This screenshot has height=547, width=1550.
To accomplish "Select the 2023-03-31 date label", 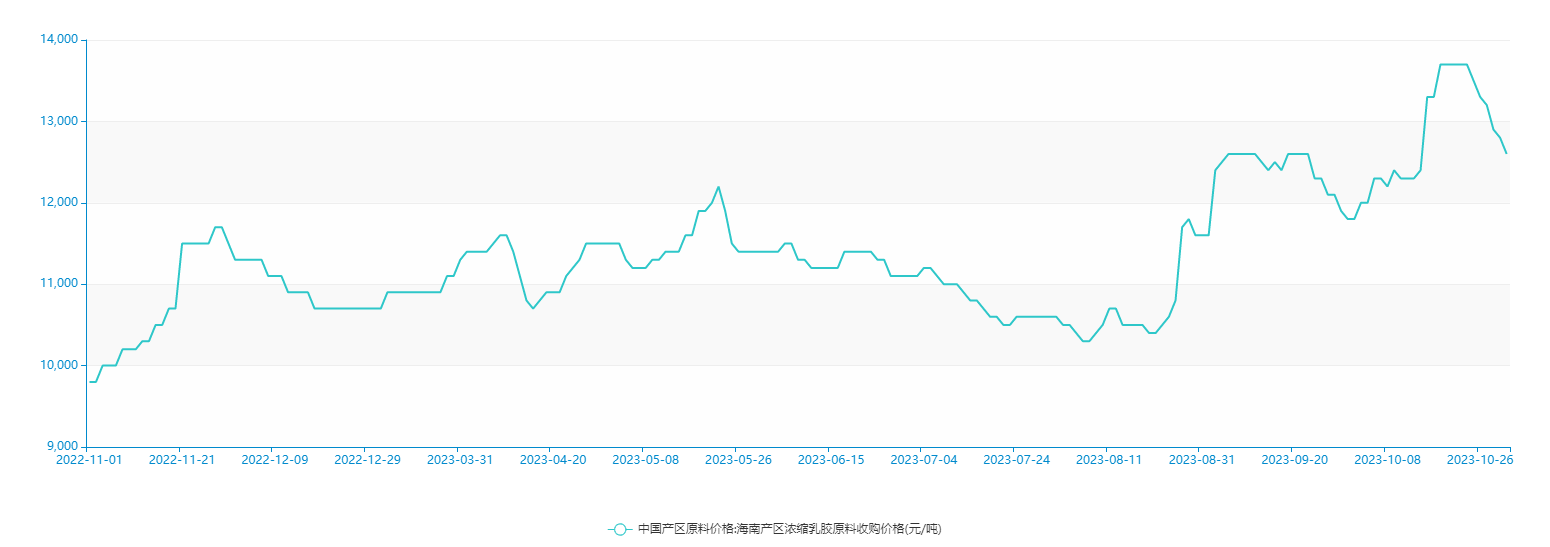I will [460, 460].
